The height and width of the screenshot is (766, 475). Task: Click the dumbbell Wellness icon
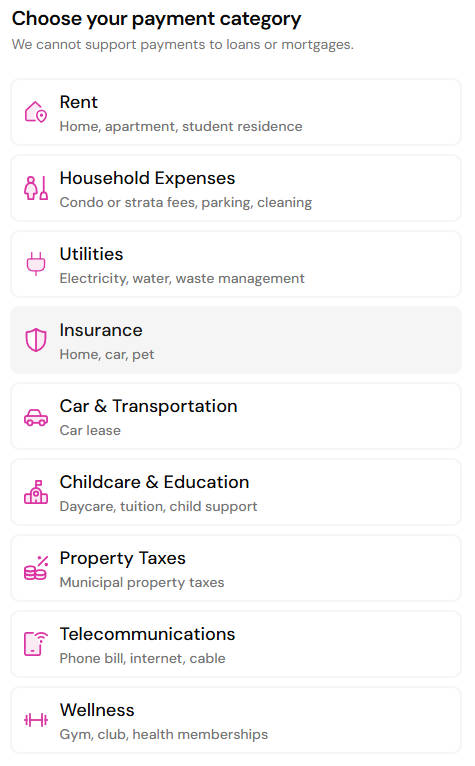click(x=36, y=720)
